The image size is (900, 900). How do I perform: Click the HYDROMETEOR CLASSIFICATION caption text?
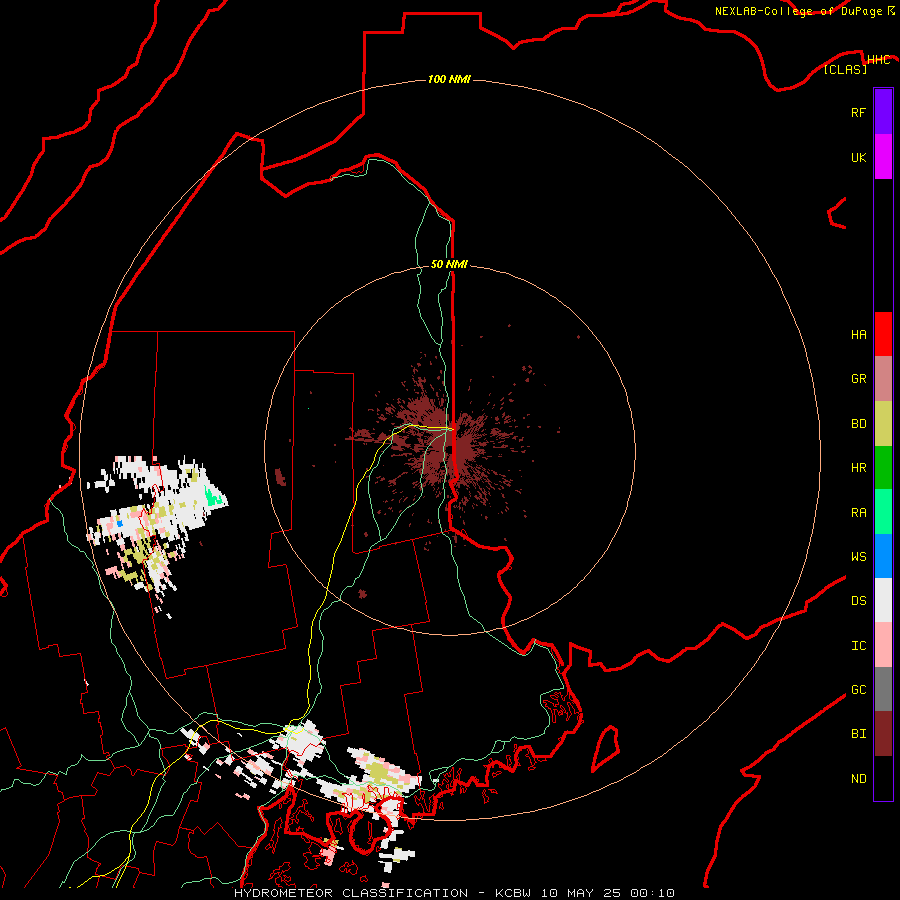pyautogui.click(x=351, y=893)
